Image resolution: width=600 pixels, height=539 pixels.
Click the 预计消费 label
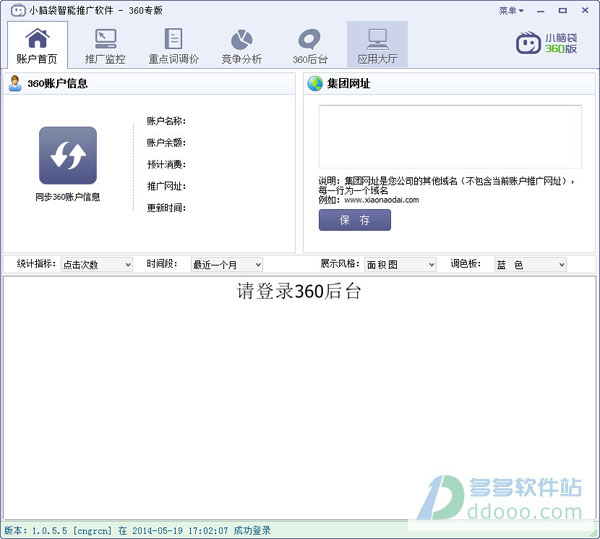[x=166, y=164]
